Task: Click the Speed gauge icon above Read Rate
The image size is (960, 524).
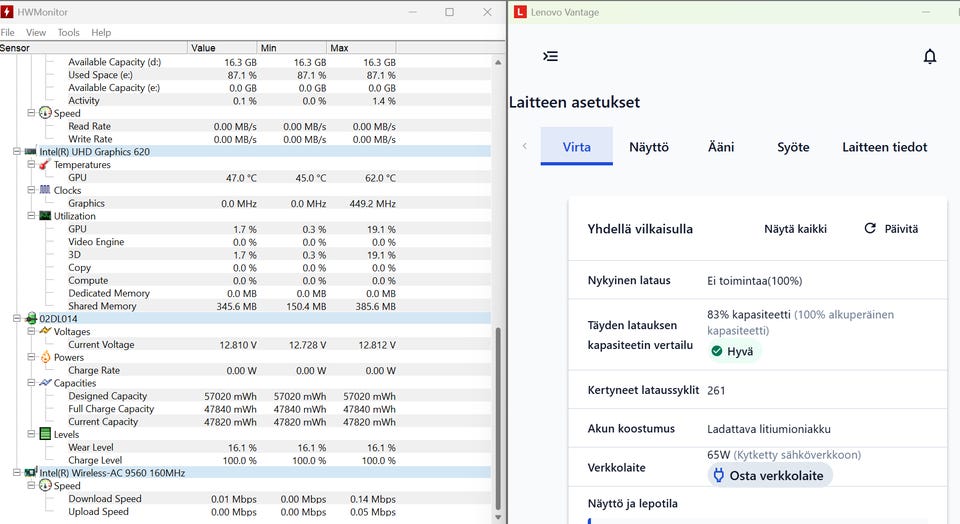Action: click(x=45, y=113)
